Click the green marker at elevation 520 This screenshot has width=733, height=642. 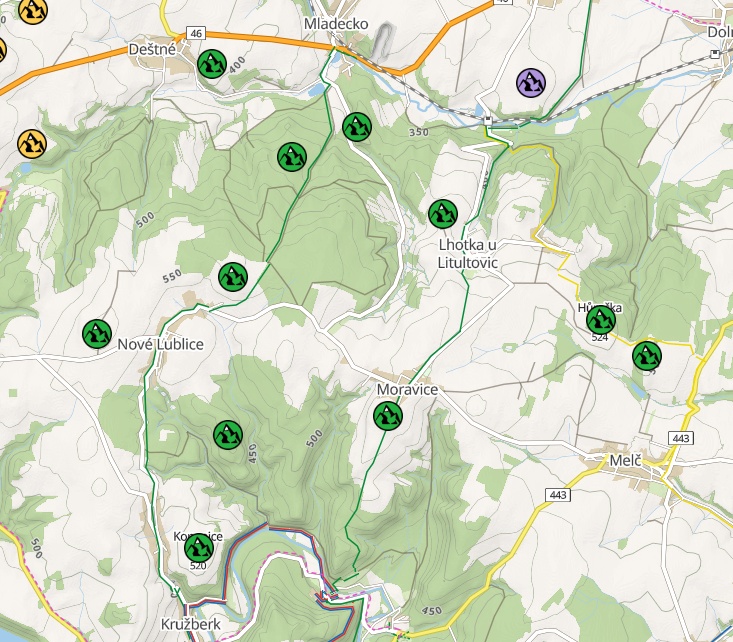pos(198,547)
